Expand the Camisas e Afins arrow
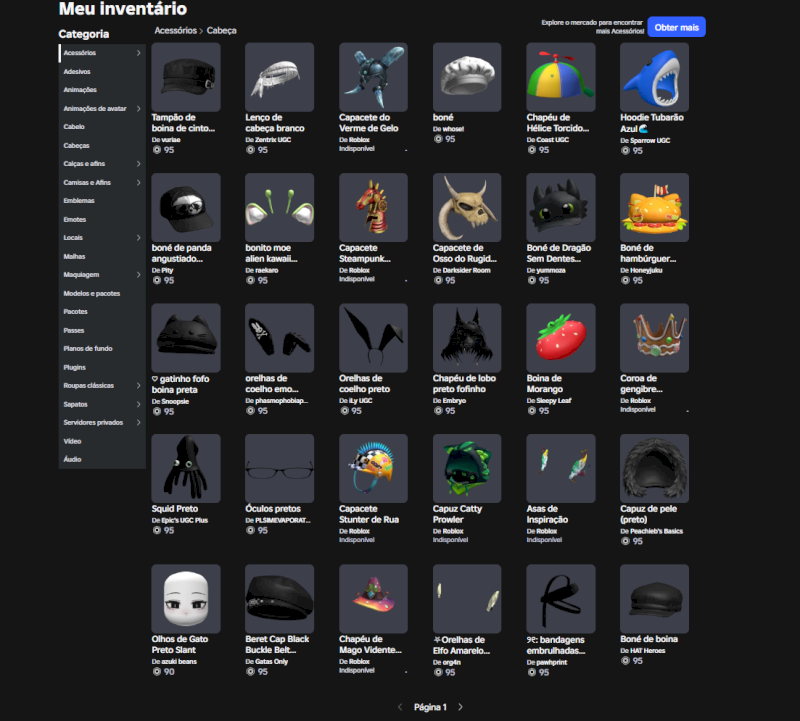Viewport: 800px width, 721px height. pos(138,182)
